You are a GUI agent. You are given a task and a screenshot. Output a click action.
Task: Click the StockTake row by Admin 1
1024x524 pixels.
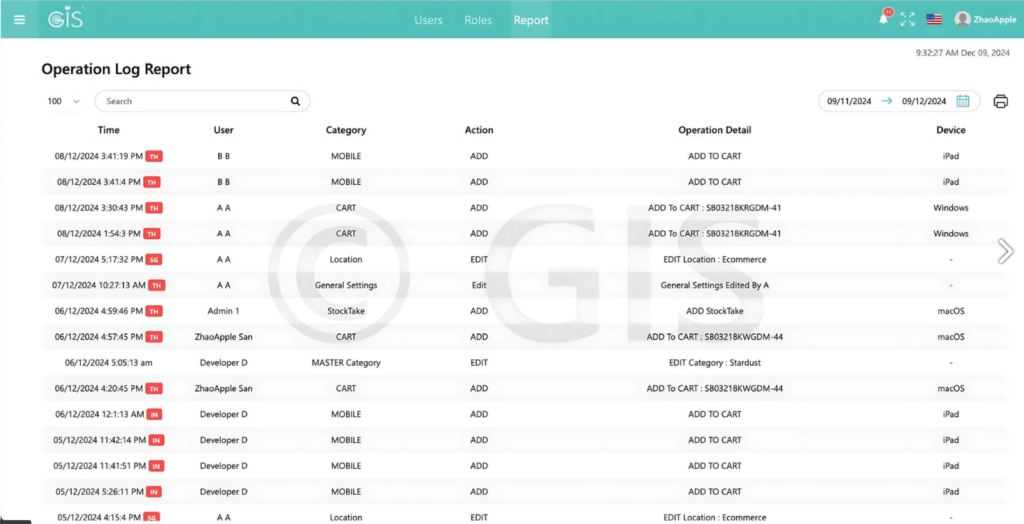click(346, 311)
